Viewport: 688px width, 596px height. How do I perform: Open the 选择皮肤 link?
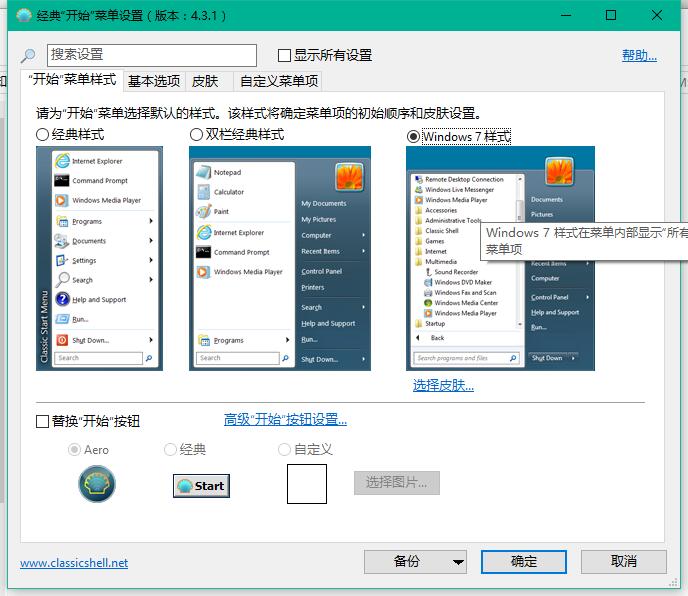[x=443, y=386]
